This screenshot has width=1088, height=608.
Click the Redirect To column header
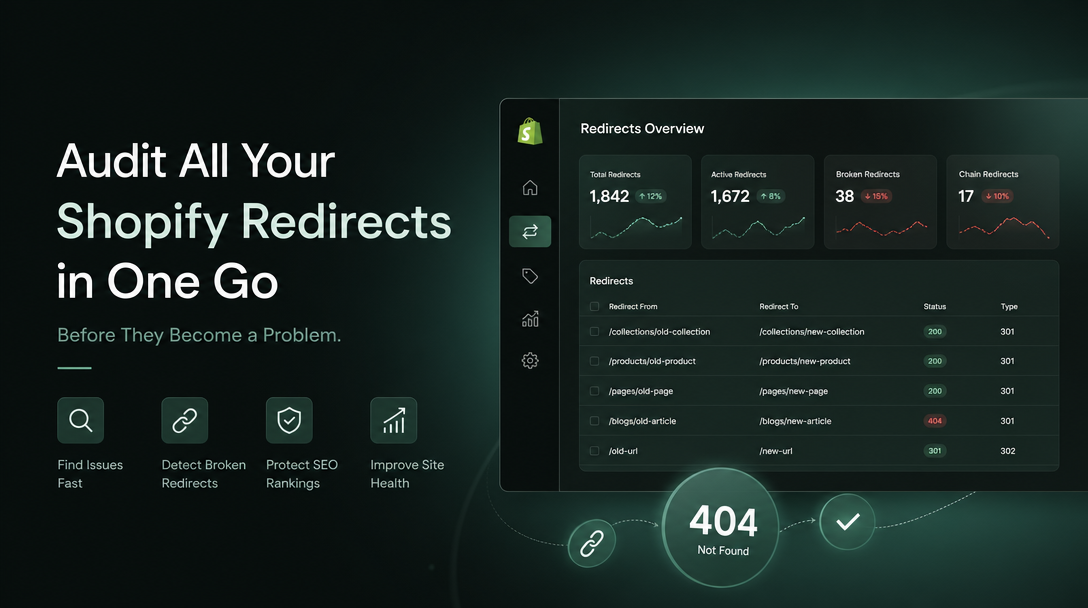click(779, 306)
